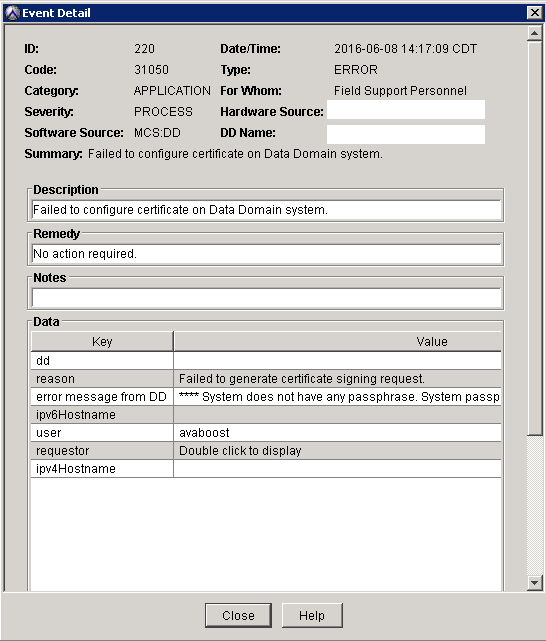Viewport: 546px width, 641px height.
Task: Click the 'System does not have any passphrase' value
Action: (x=338, y=397)
